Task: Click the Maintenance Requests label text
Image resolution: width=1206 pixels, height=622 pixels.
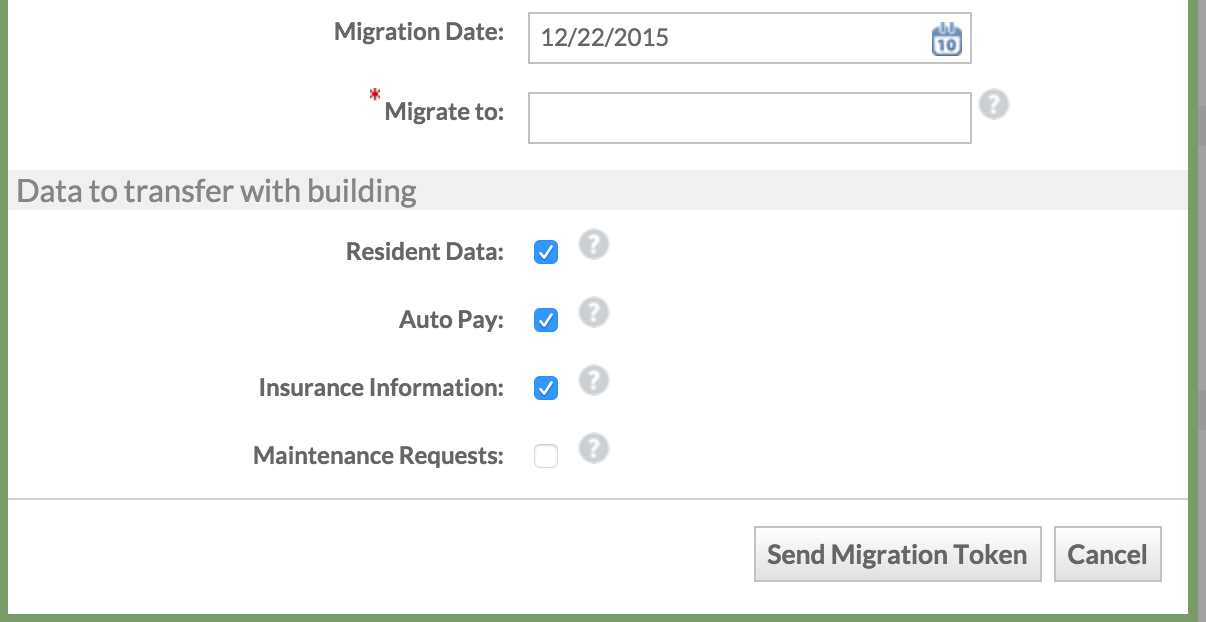Action: coord(378,456)
